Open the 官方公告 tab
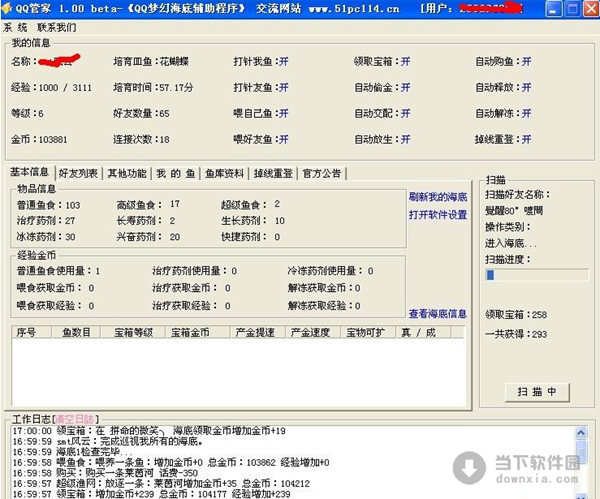600x499 pixels. pos(322,174)
